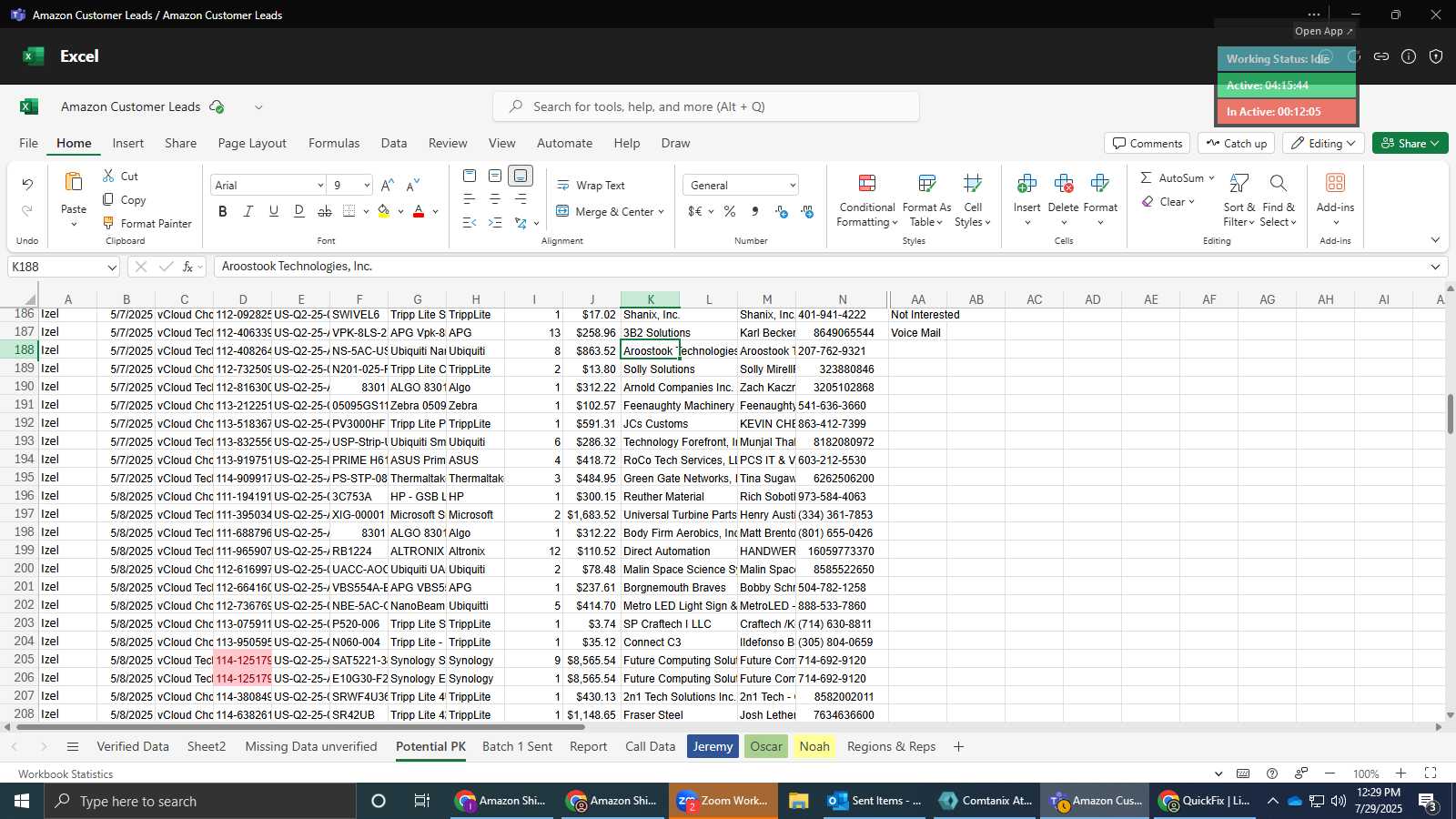The image size is (1456, 819).
Task: Click the zoom in plus control
Action: click(x=1401, y=773)
